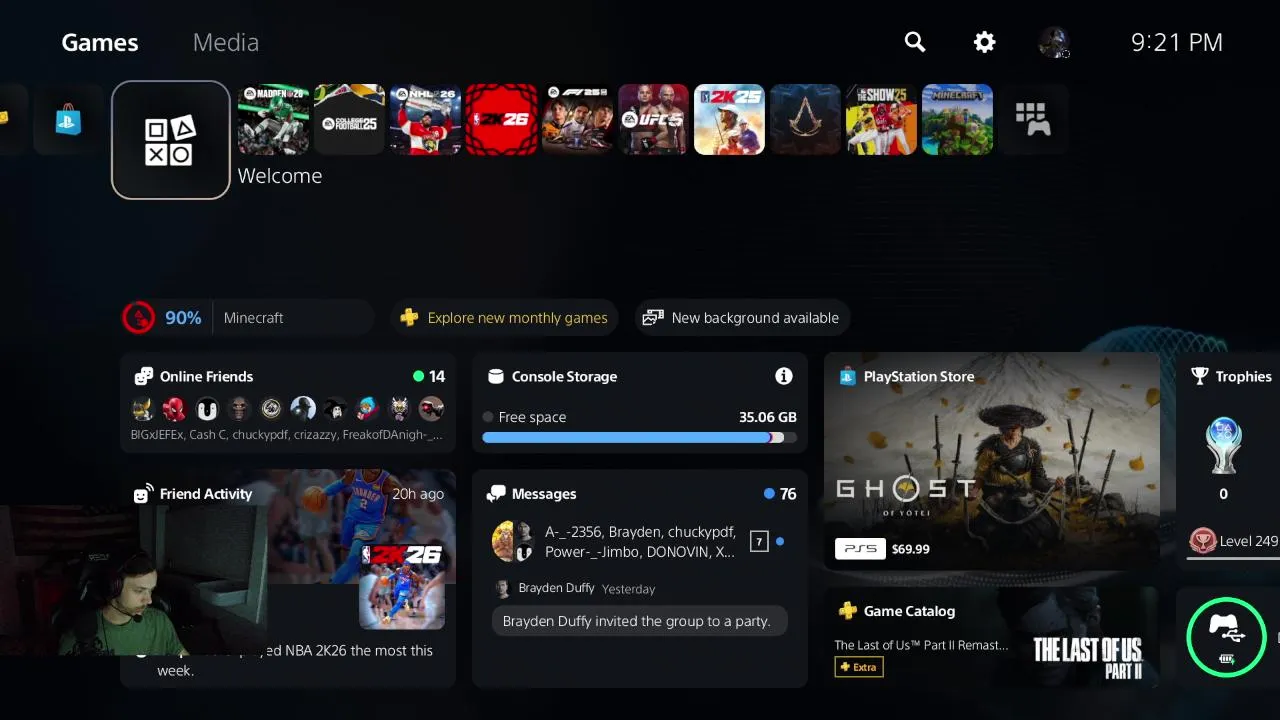
Task: Switch to the Games tab
Action: 100,42
